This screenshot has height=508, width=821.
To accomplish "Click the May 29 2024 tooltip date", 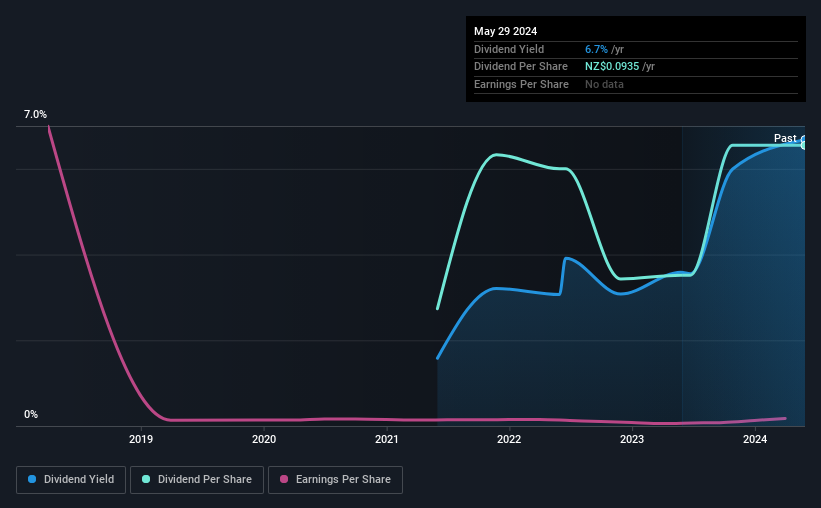I will [505, 31].
